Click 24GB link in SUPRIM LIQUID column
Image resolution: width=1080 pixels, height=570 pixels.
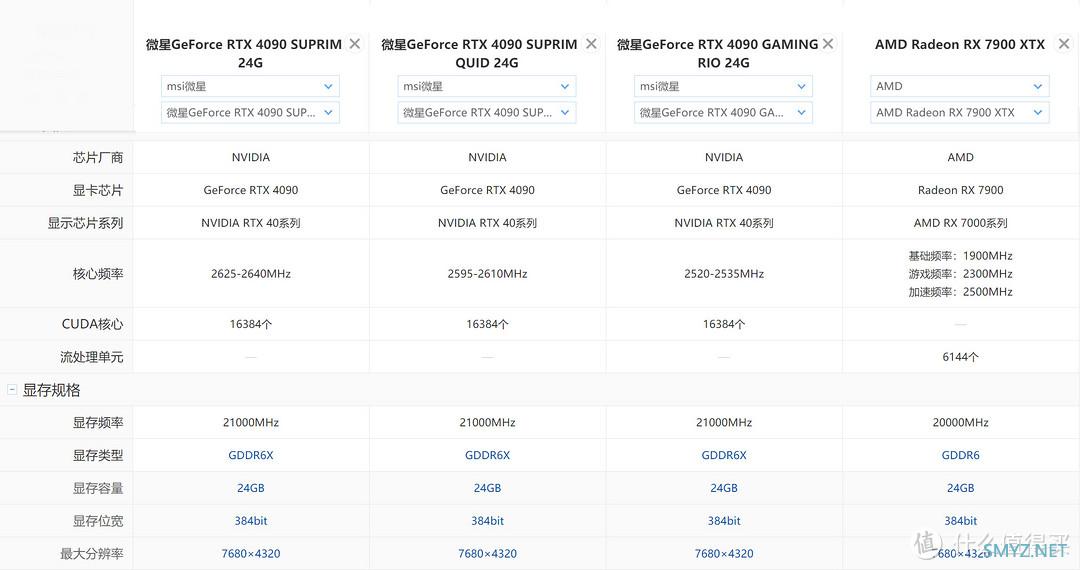point(488,488)
